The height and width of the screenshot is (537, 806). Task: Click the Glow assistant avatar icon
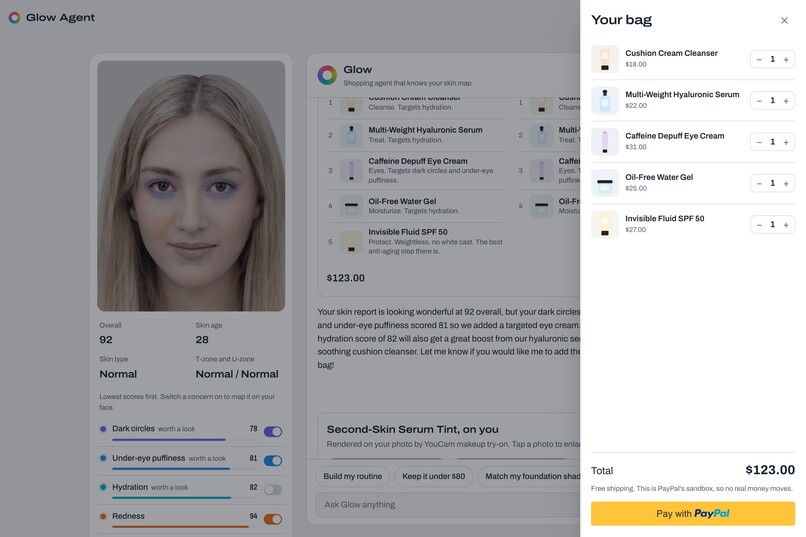pos(327,75)
